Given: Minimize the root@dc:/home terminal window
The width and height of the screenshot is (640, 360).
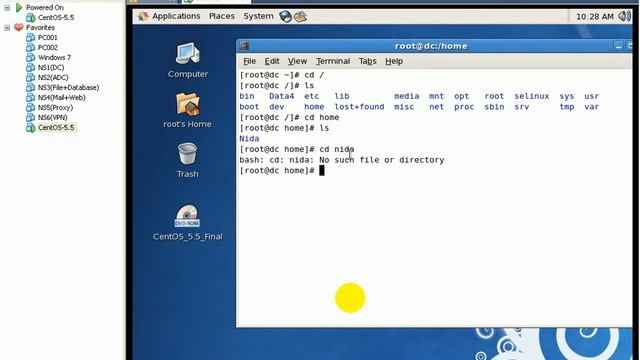Looking at the screenshot, I should pyautogui.click(x=619, y=46).
